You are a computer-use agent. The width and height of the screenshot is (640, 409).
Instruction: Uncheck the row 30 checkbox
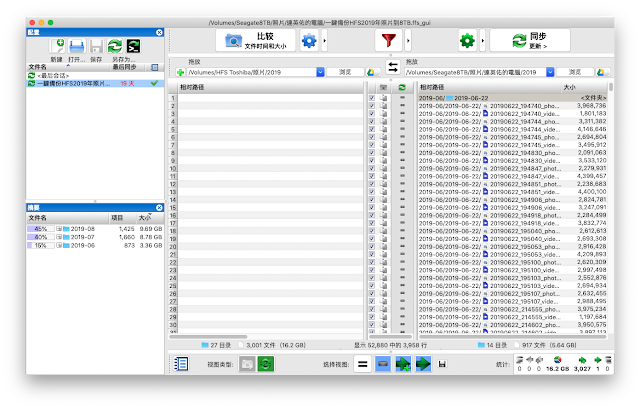point(372,325)
